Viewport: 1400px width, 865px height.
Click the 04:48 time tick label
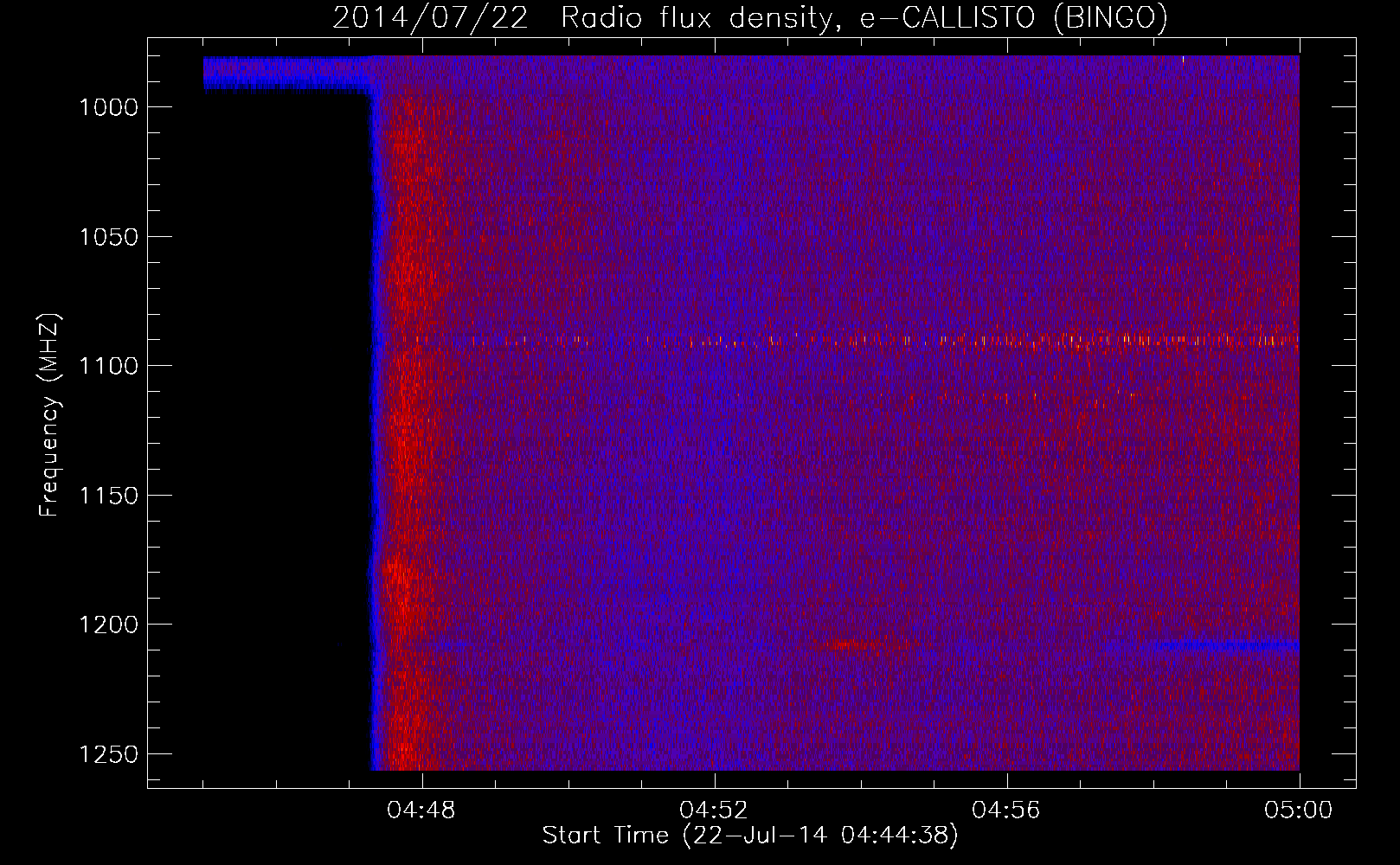tap(421, 811)
